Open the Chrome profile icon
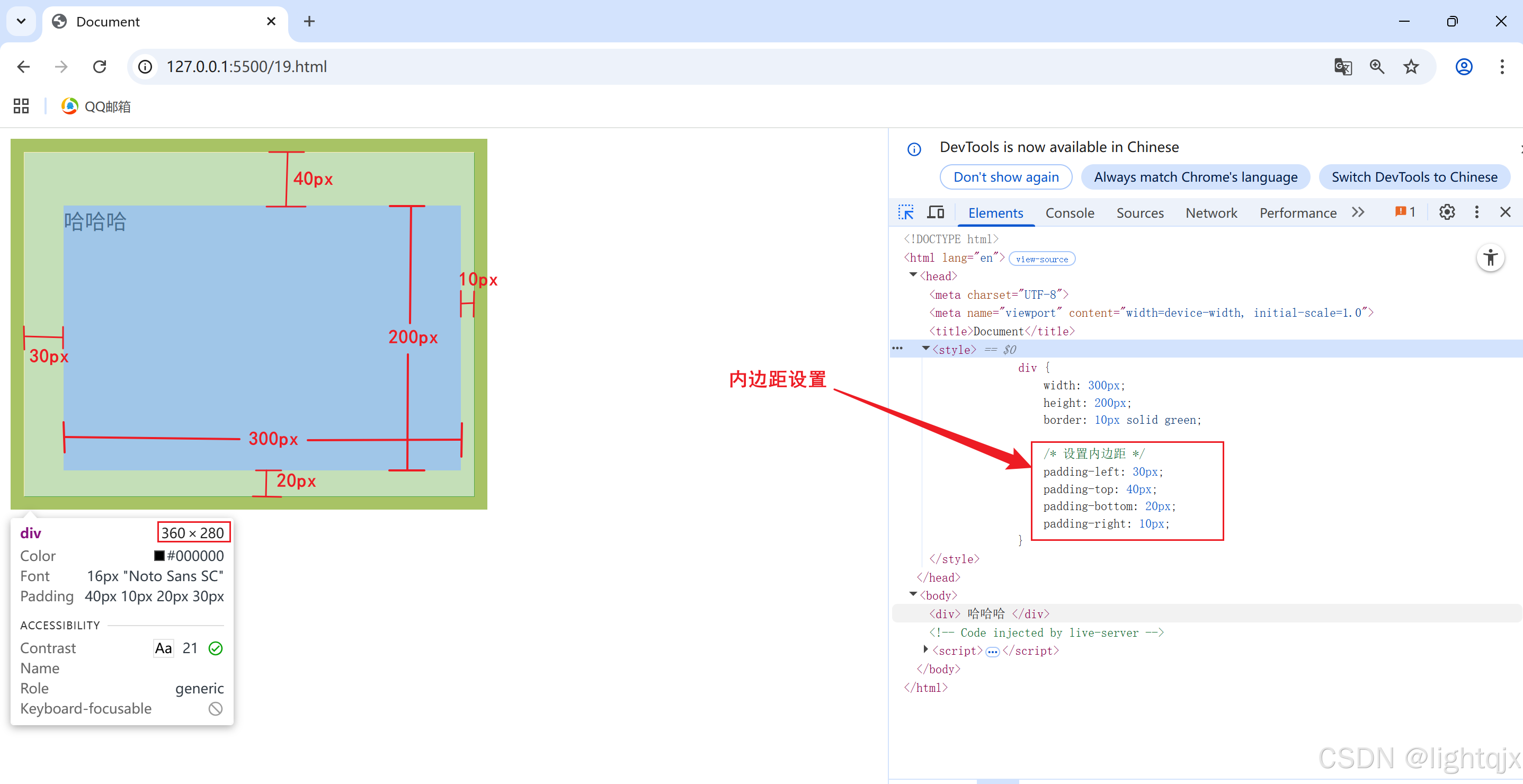 1463,67
